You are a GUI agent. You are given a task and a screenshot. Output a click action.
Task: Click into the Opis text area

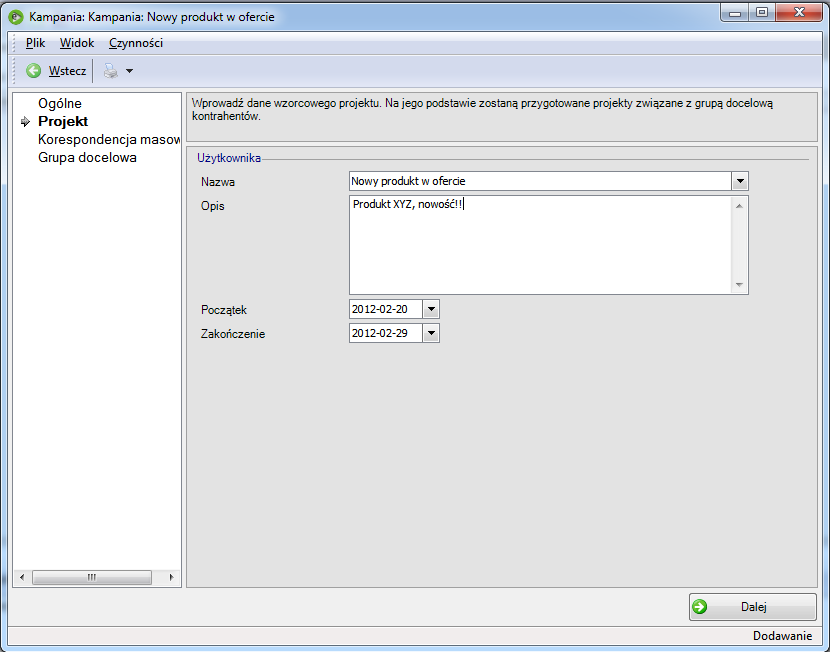(540, 245)
